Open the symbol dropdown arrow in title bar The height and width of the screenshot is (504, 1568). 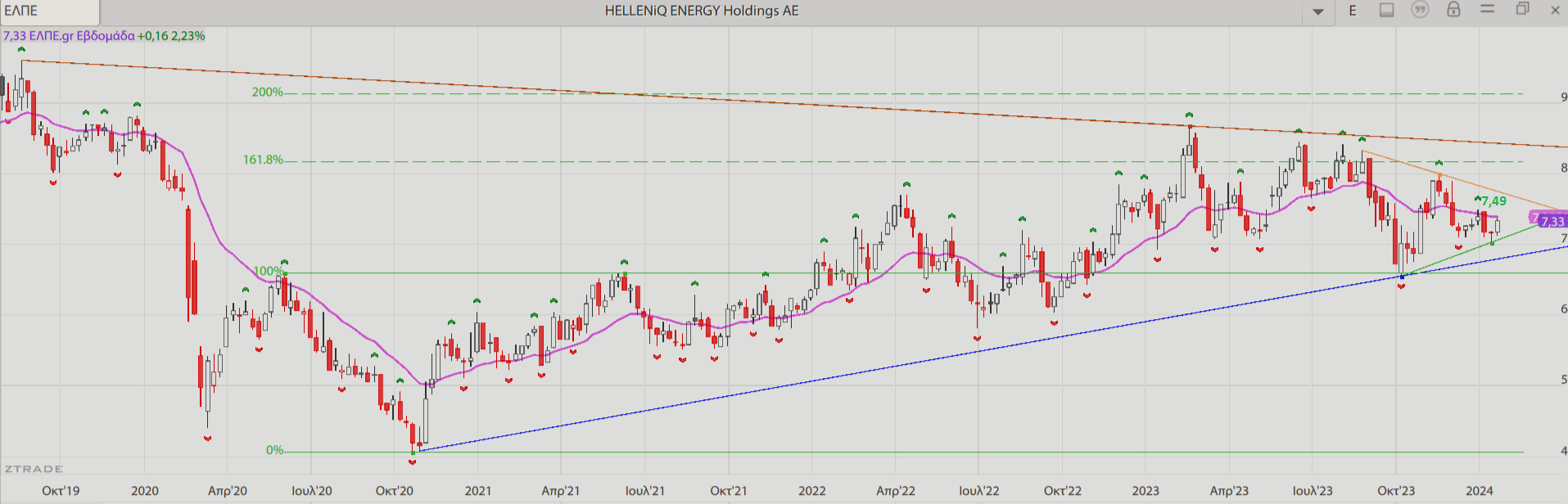pyautogui.click(x=1318, y=11)
